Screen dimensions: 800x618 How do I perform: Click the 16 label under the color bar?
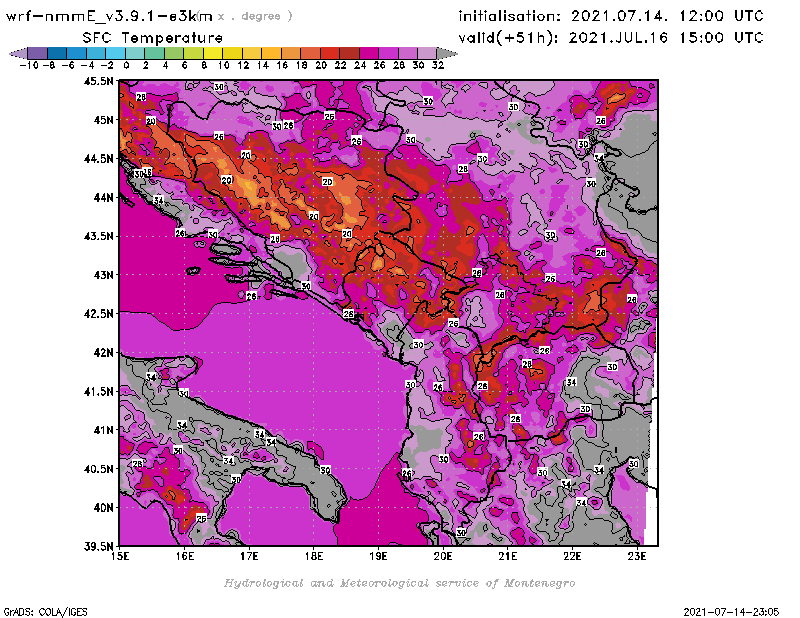click(x=282, y=65)
